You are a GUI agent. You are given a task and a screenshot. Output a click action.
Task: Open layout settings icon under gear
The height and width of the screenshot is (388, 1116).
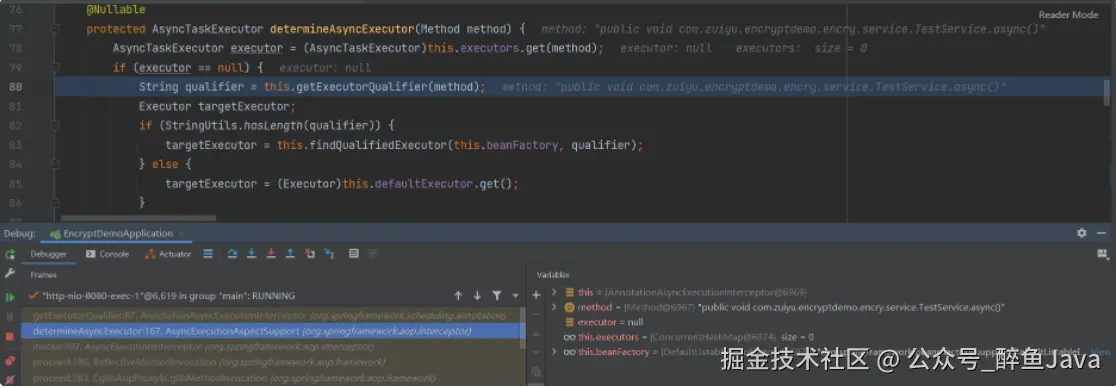click(x=1102, y=254)
